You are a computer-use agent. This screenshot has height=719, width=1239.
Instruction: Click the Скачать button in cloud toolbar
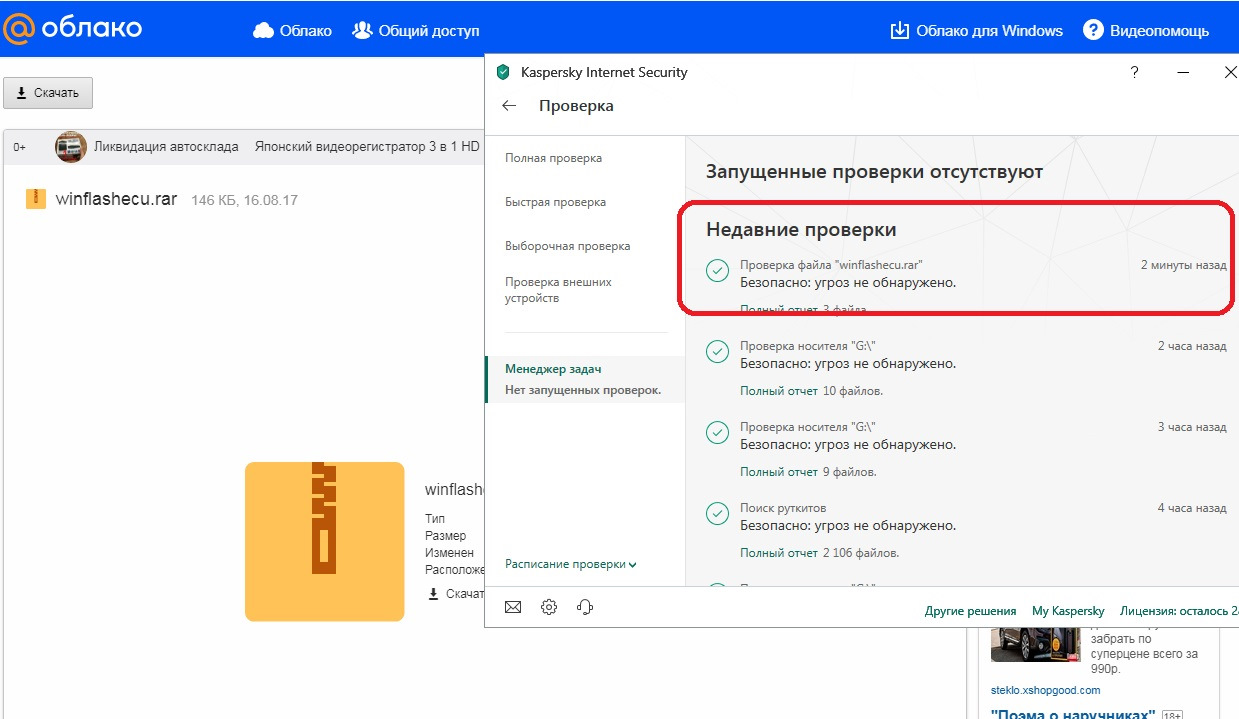(x=48, y=93)
